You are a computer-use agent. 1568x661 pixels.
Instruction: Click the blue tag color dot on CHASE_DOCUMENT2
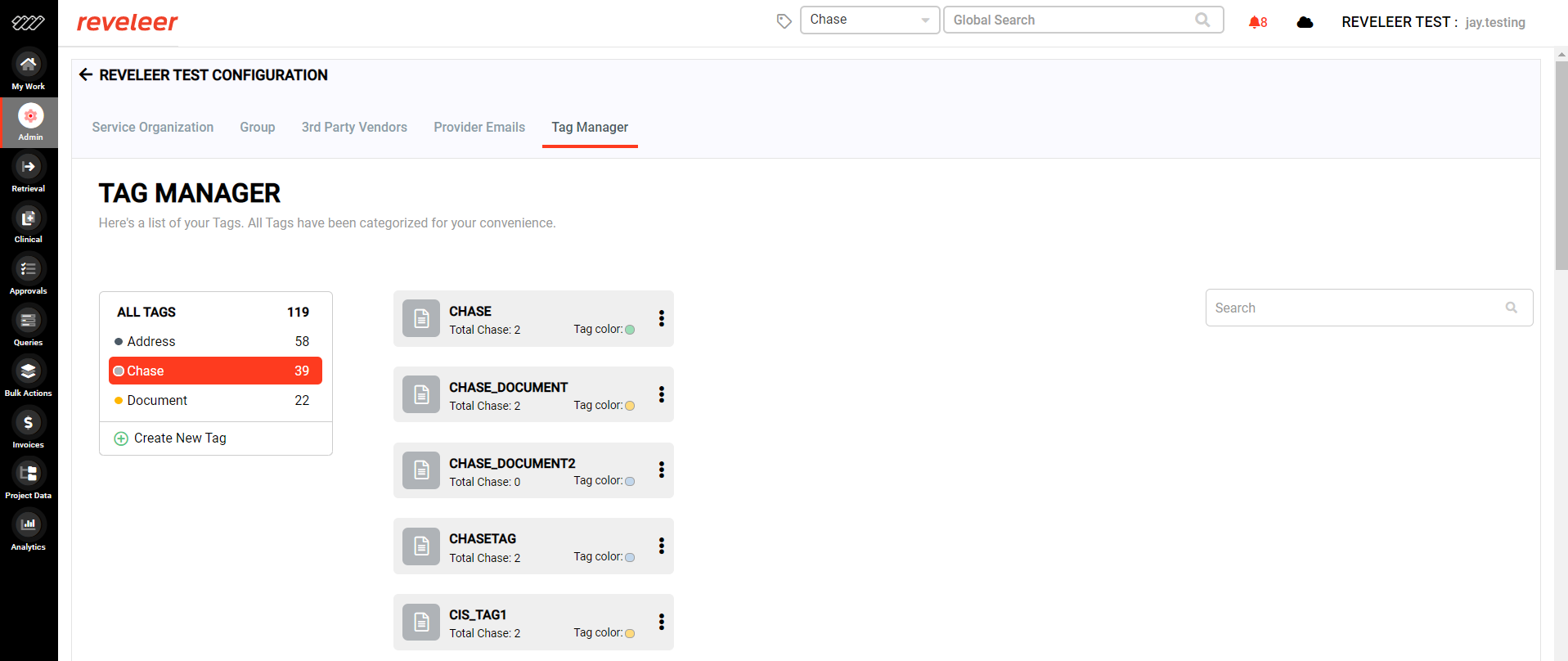tap(630, 481)
